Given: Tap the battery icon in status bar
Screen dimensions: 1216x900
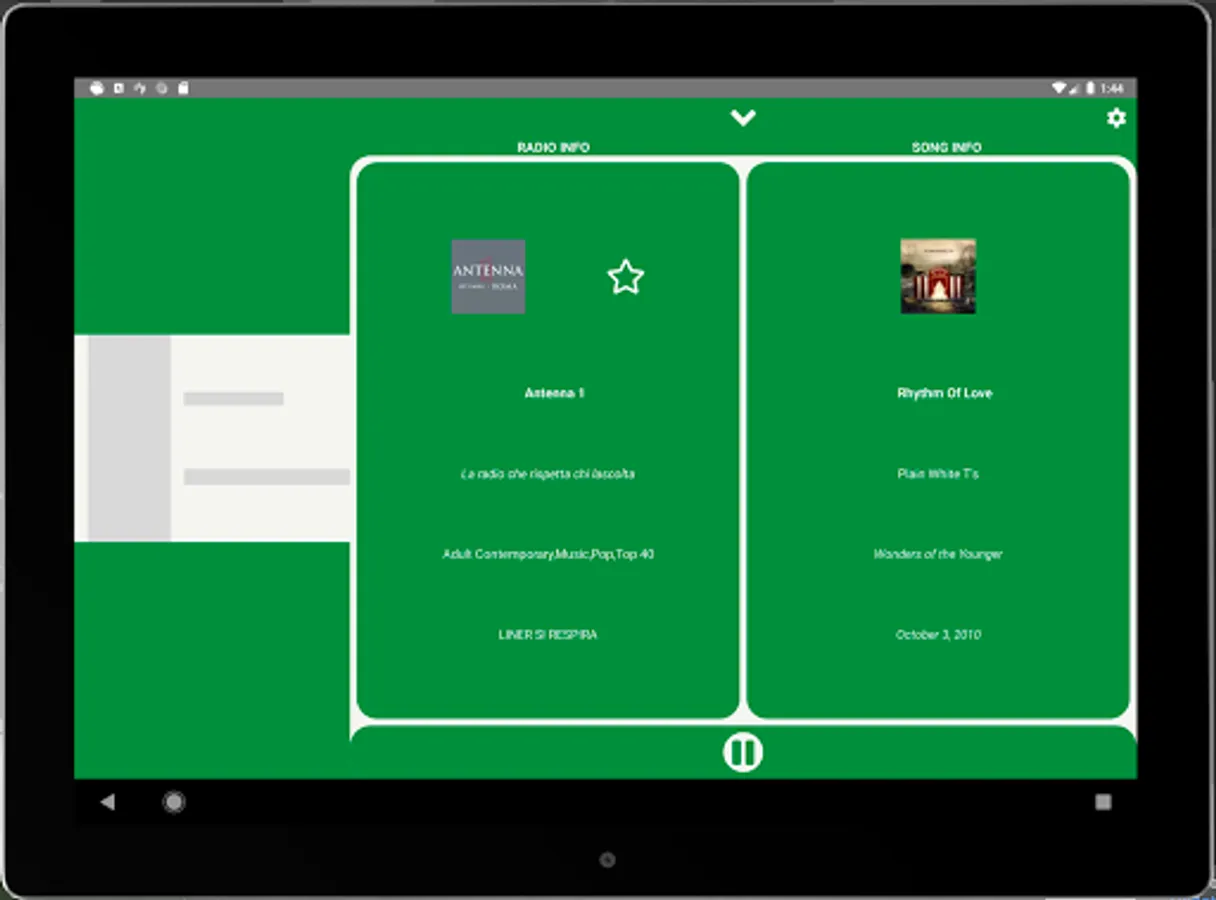Looking at the screenshot, I should click(1090, 88).
